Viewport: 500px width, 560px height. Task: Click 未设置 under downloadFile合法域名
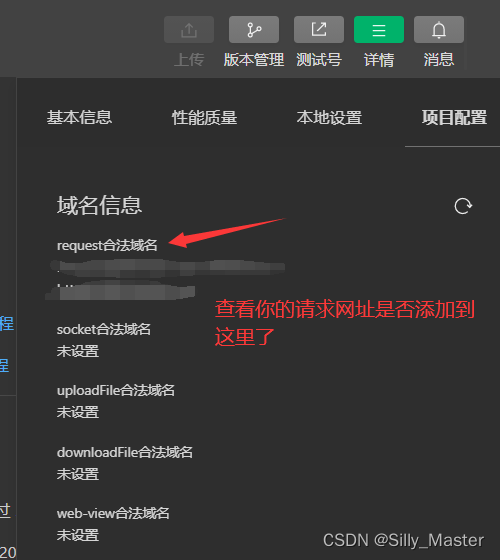pyautogui.click(x=78, y=474)
